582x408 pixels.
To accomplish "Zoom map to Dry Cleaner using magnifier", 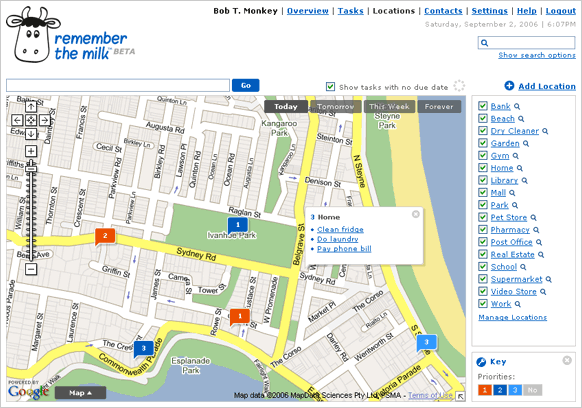I will click(545, 131).
